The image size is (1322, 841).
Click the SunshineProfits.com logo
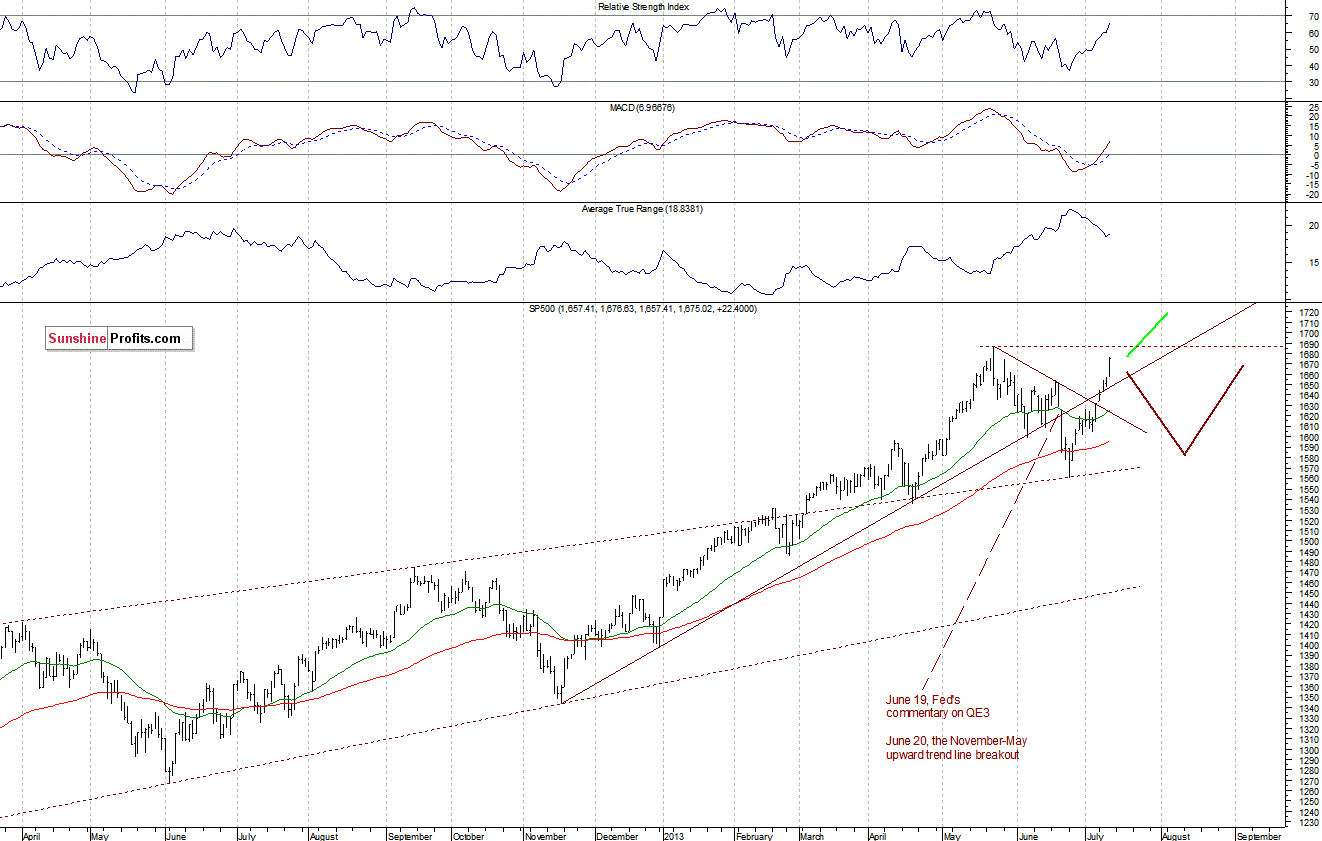pyautogui.click(x=119, y=339)
